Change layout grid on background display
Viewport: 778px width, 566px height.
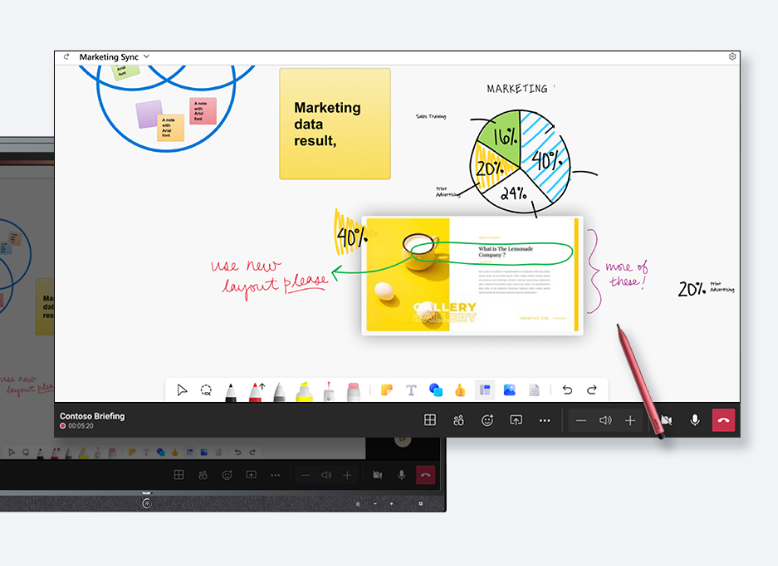(179, 475)
